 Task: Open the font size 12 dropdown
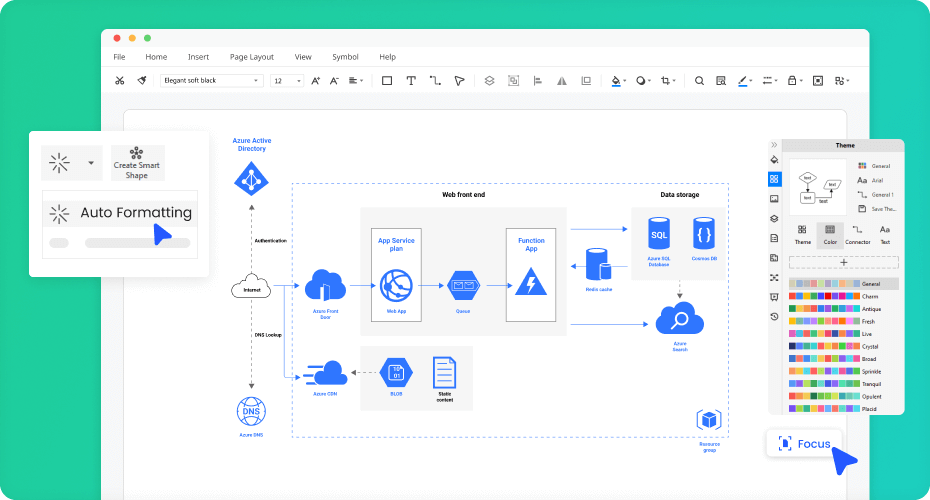pos(287,81)
